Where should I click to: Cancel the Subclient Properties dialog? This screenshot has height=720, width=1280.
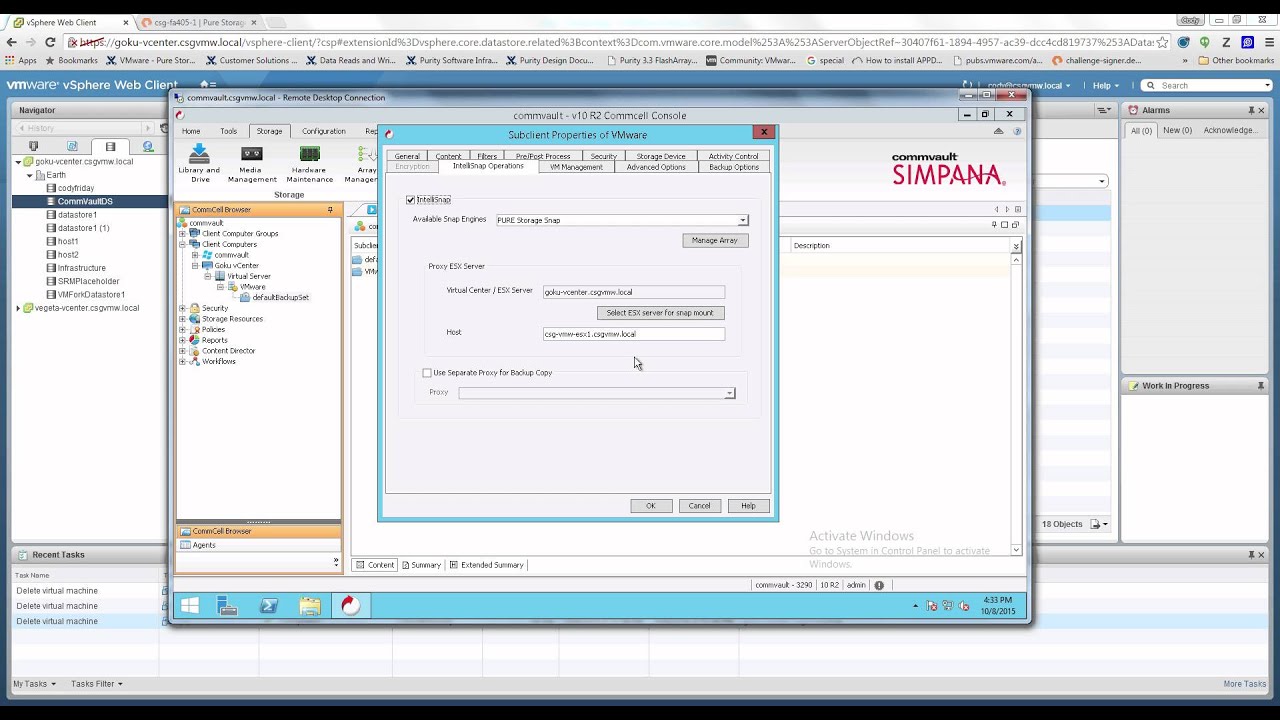(x=699, y=506)
